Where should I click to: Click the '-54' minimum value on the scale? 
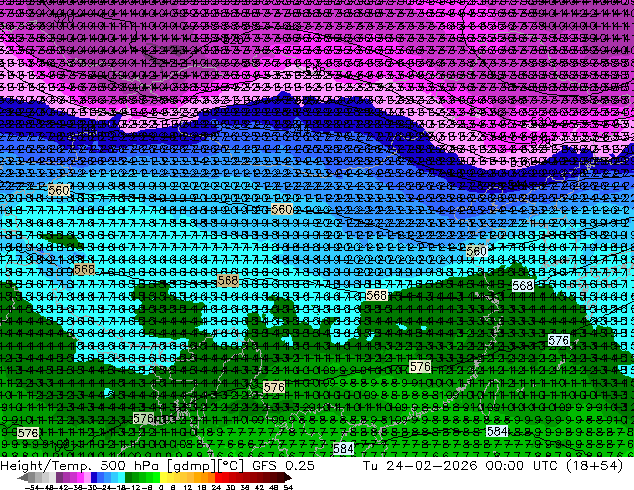coord(32,488)
